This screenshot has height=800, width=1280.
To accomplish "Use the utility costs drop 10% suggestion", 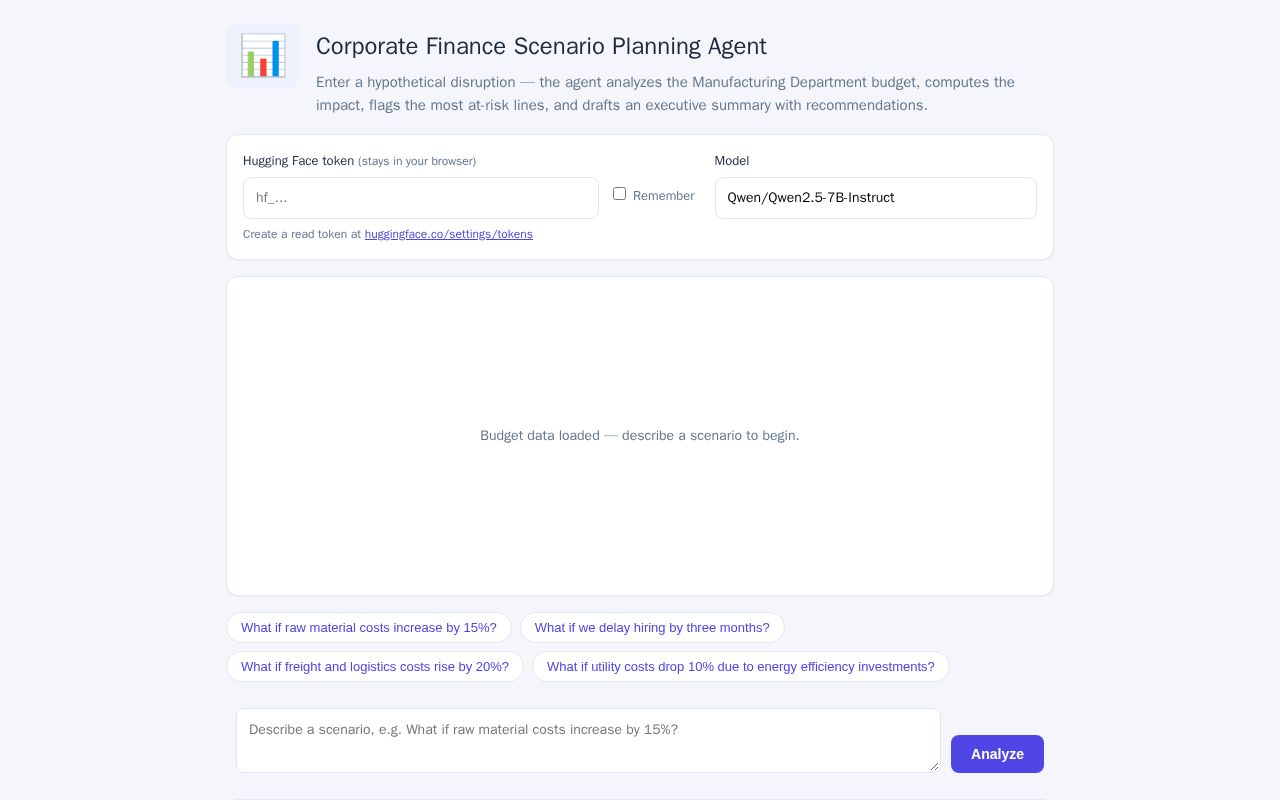I will [x=741, y=667].
